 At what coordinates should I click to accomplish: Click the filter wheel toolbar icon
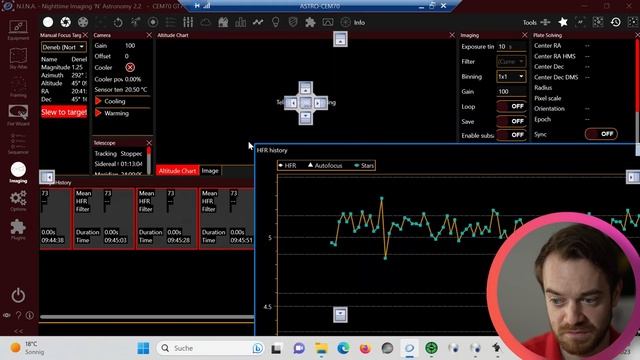click(83, 22)
